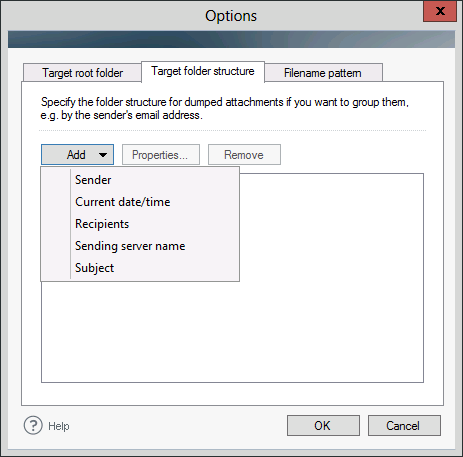Open the Help link text
The width and height of the screenshot is (463, 457).
(x=59, y=426)
